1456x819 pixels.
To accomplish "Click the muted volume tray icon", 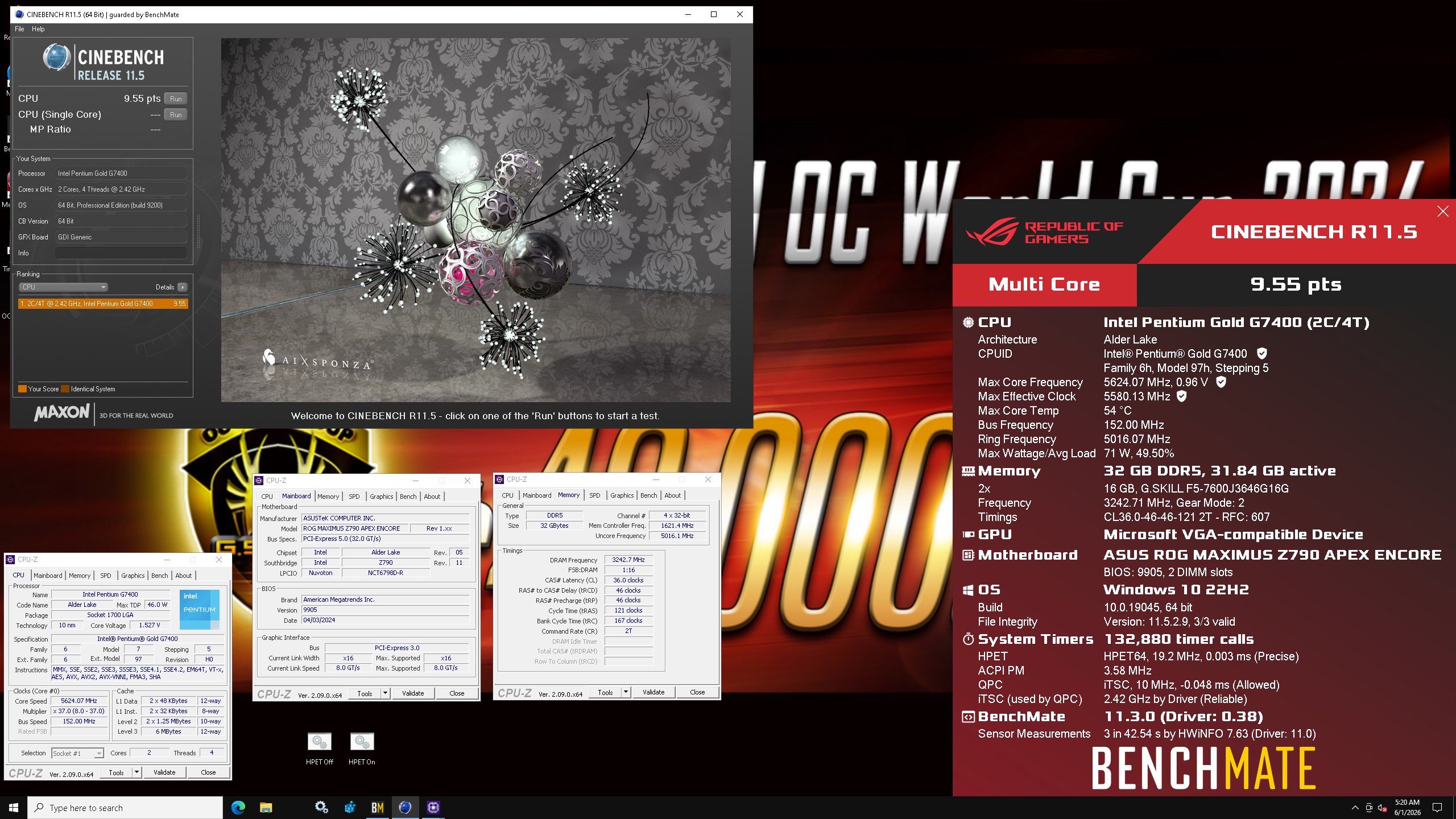I will point(1383,808).
